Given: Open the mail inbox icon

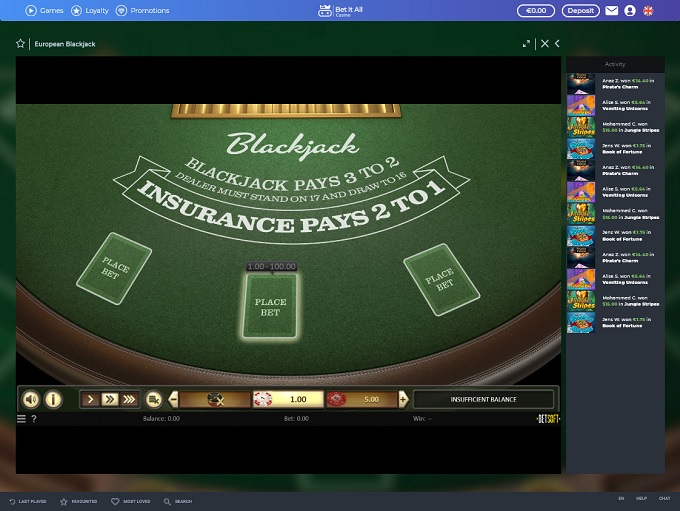Looking at the screenshot, I should point(612,11).
